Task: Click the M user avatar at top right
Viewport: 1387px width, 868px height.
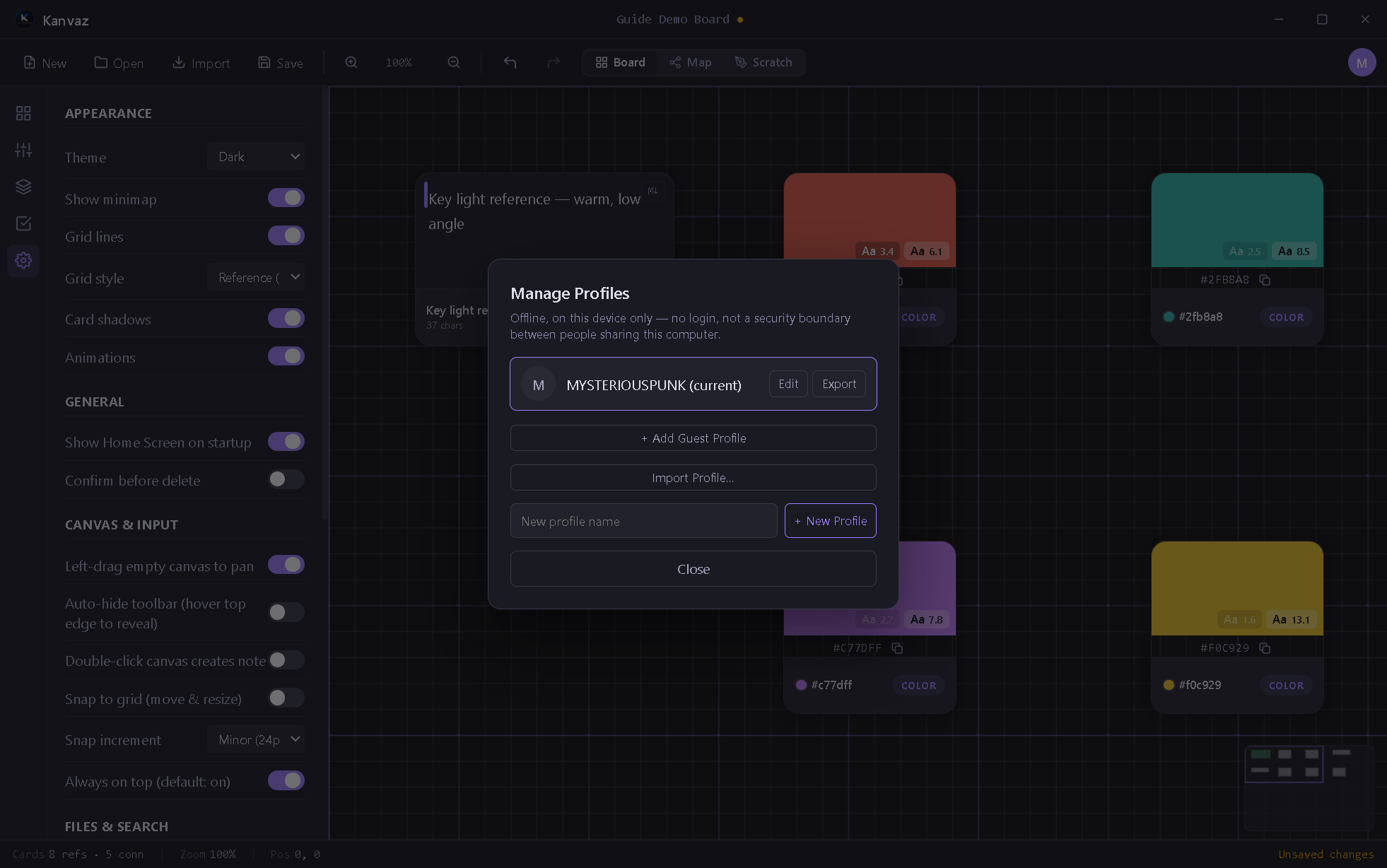Action: pyautogui.click(x=1362, y=62)
